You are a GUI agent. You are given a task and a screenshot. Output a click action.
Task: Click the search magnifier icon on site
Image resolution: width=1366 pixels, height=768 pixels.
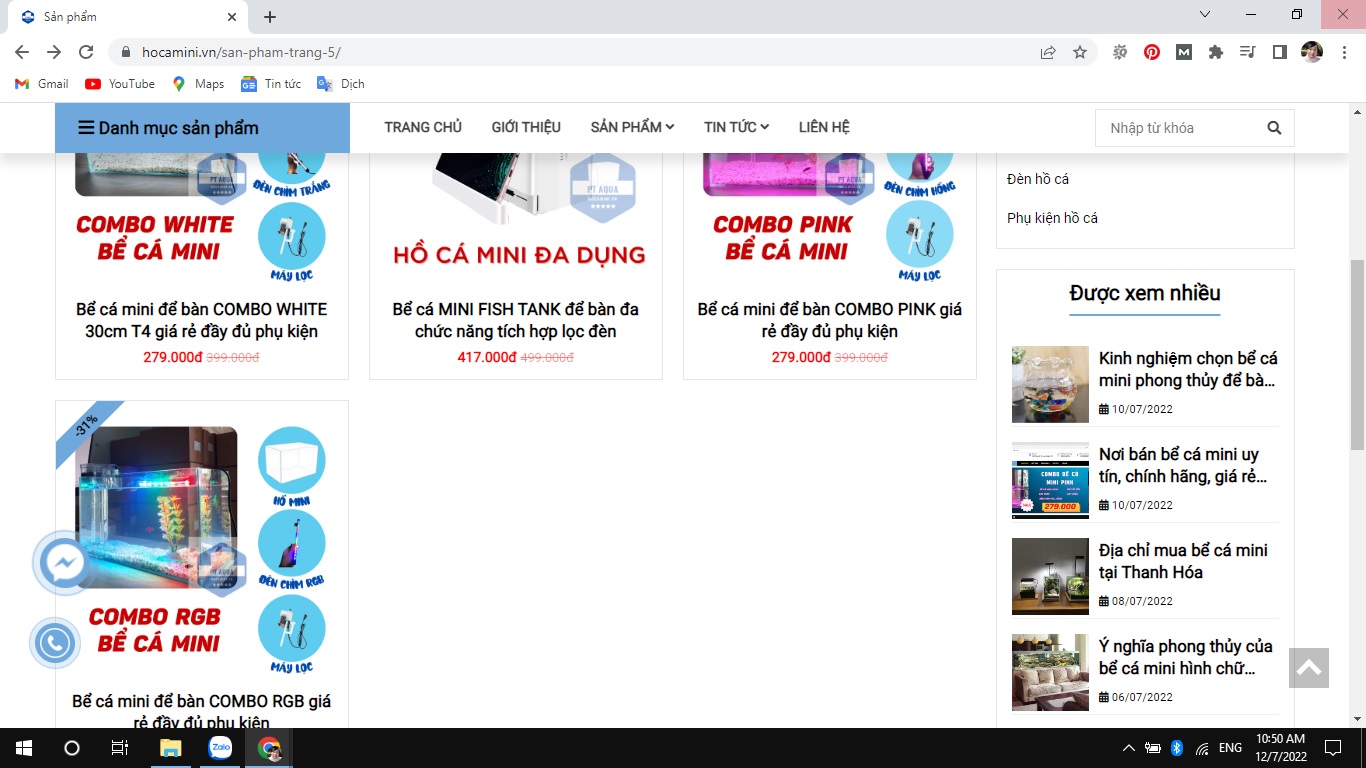coord(1274,128)
